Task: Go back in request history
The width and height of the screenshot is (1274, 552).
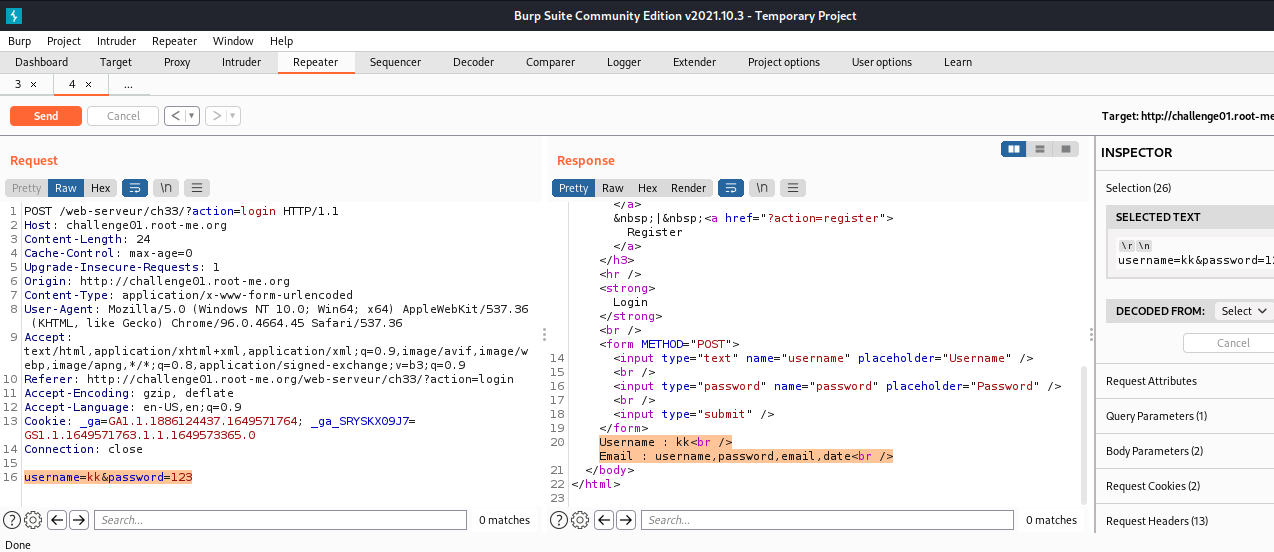Action: coord(176,116)
